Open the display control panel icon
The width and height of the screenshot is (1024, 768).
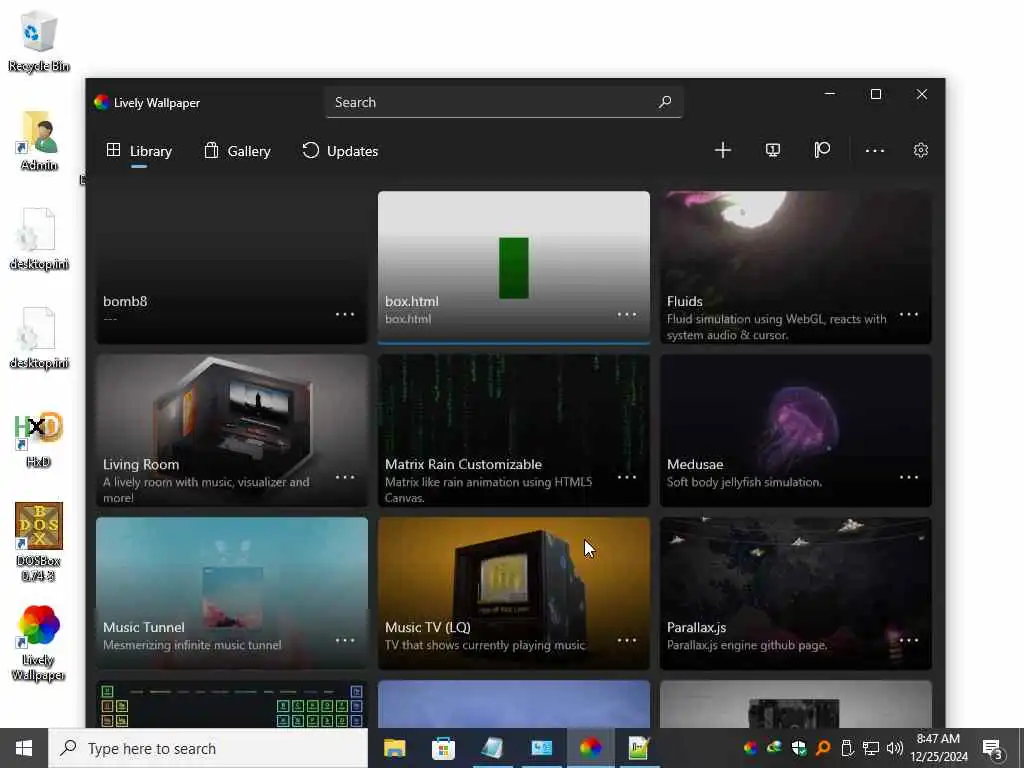(773, 151)
